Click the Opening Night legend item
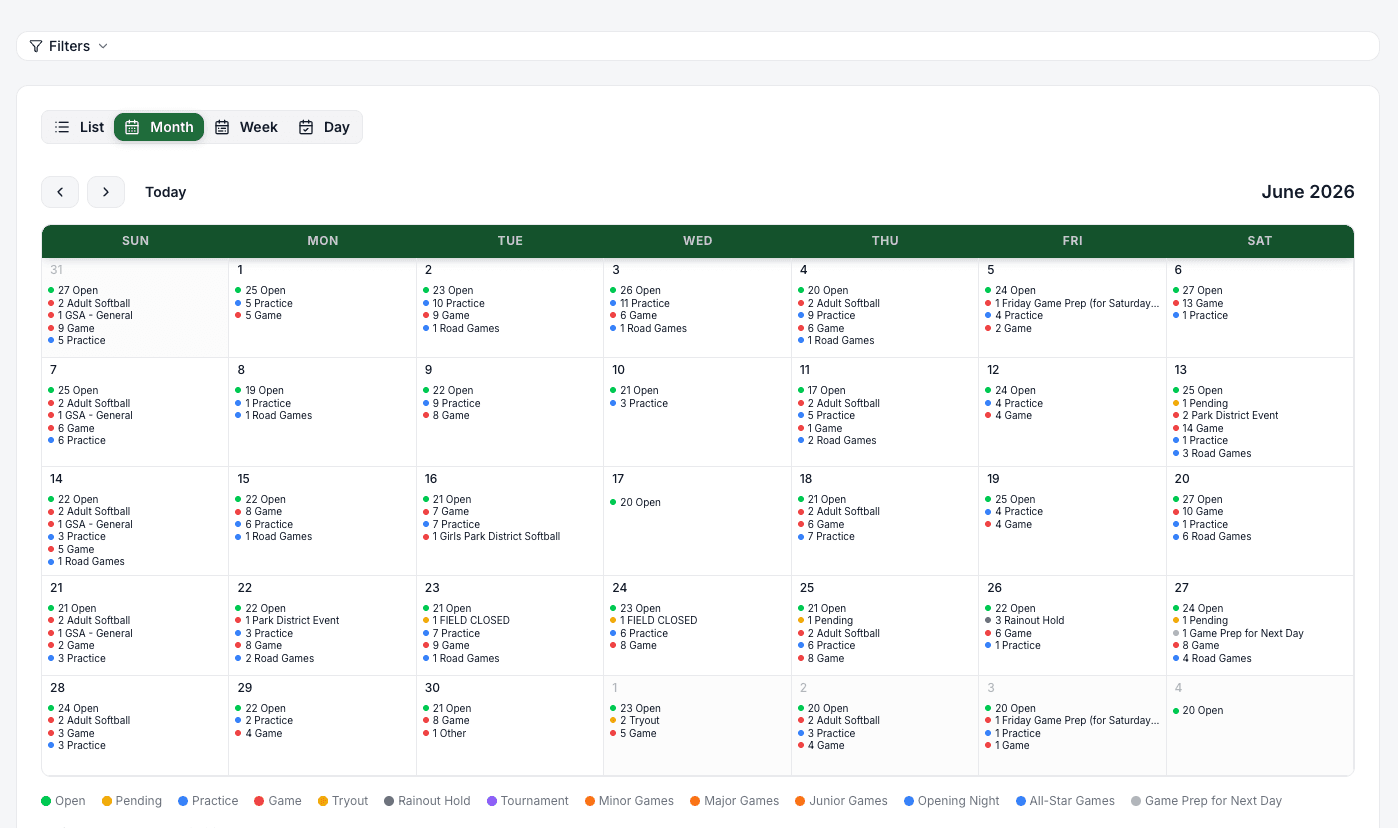The width and height of the screenshot is (1398, 828). (x=952, y=801)
